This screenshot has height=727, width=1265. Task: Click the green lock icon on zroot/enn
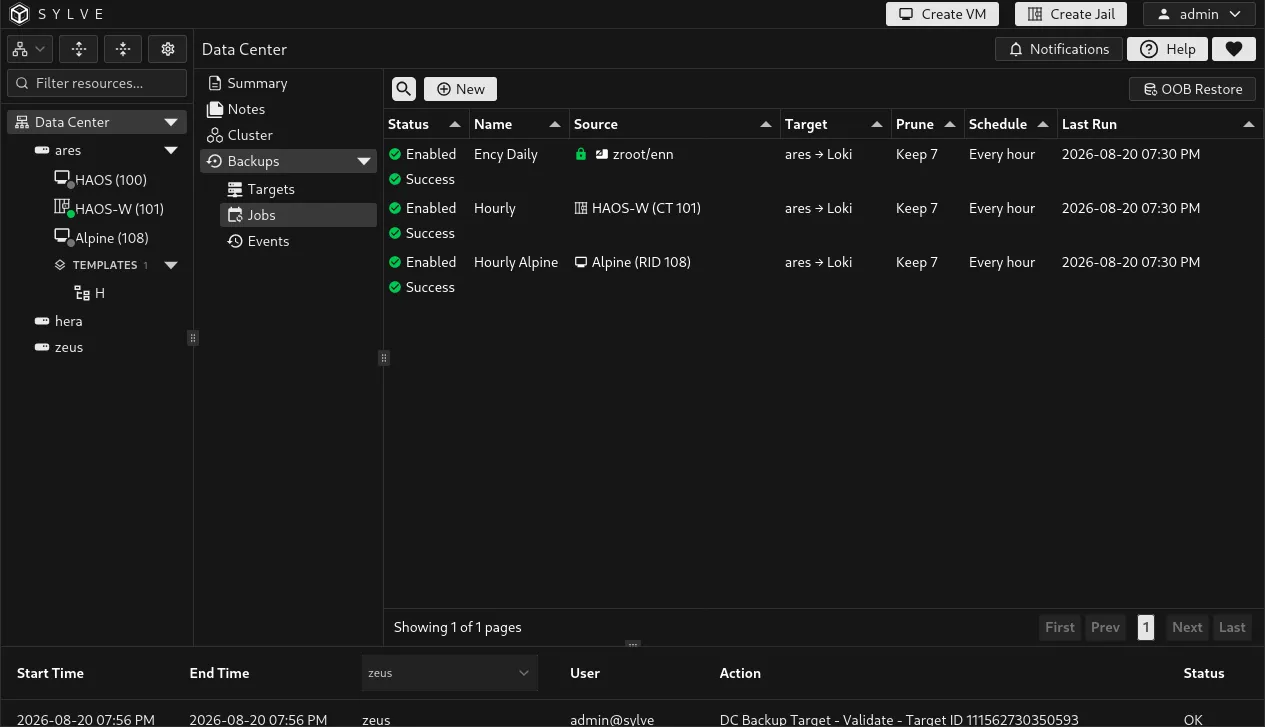pos(581,154)
